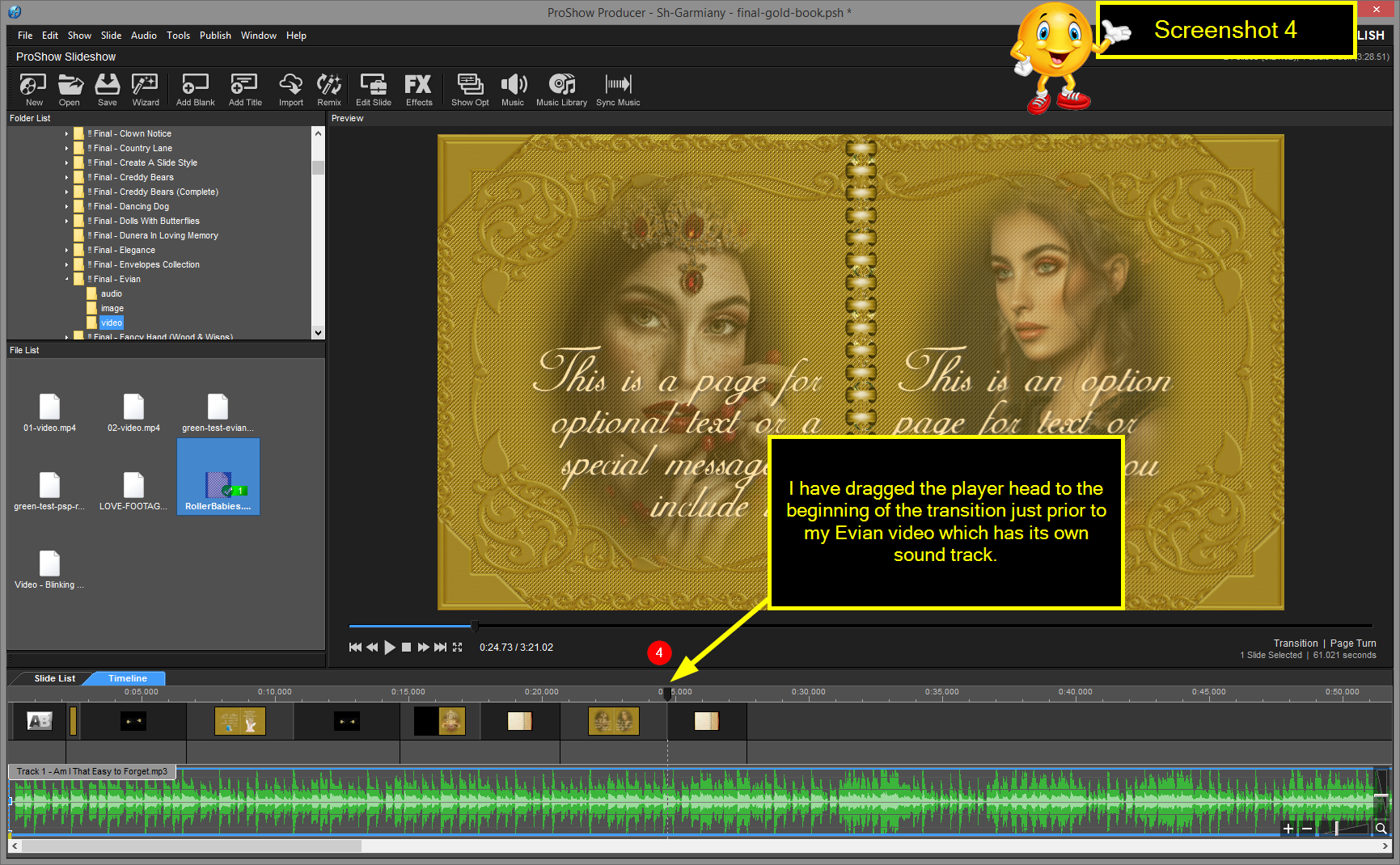Expand the Final - Dancing Dog folder
1400x865 pixels.
click(67, 207)
